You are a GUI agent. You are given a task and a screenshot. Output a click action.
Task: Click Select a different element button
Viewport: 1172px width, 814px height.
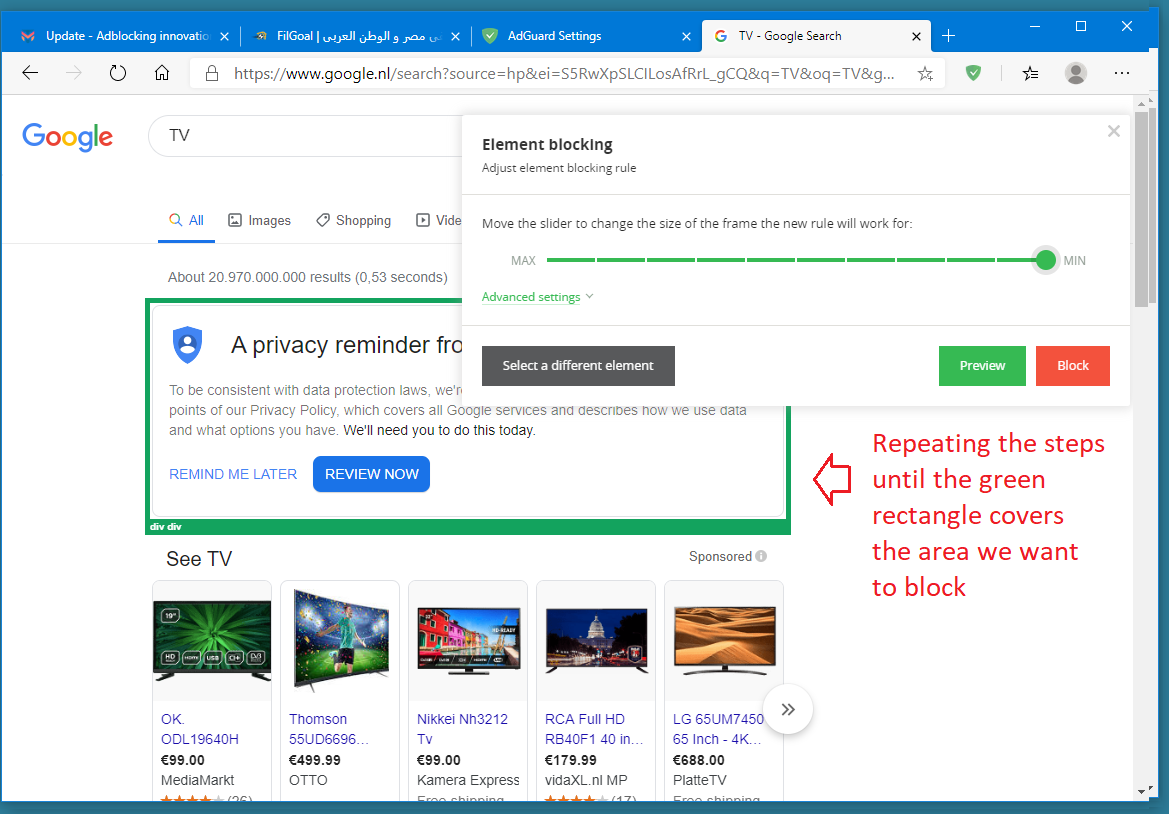pyautogui.click(x=578, y=366)
